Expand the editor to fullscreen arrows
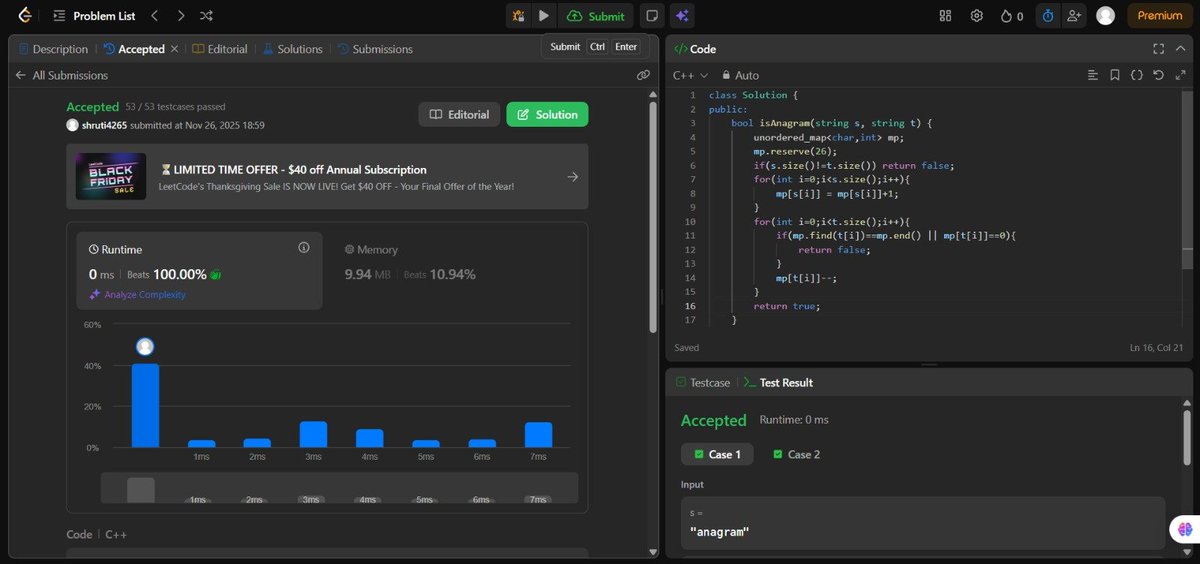 tap(1180, 75)
